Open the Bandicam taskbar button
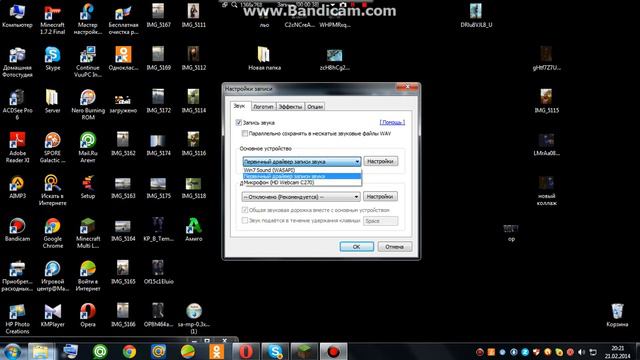640x360 pixels. click(333, 351)
